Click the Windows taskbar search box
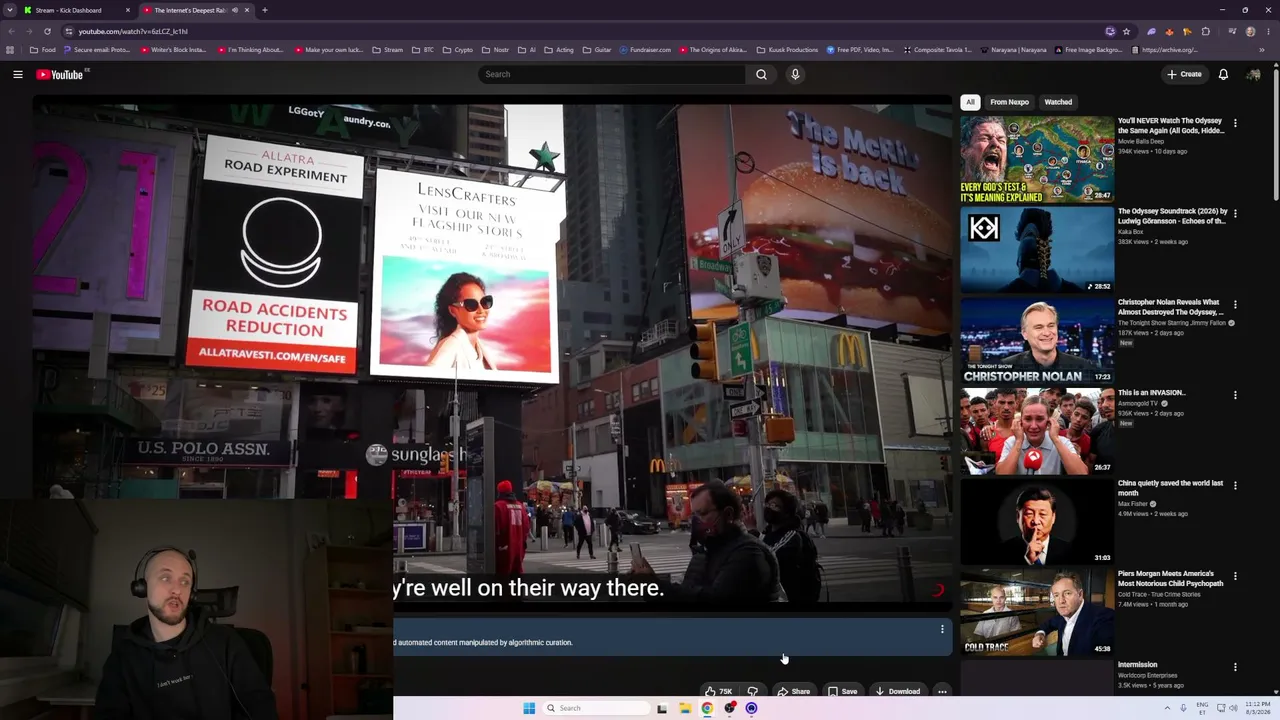Viewport: 1280px width, 720px height. (x=598, y=708)
